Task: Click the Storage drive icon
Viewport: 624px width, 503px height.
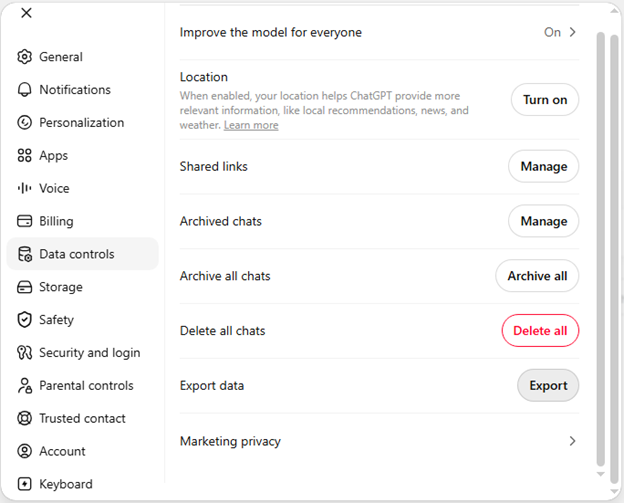Action: (24, 287)
